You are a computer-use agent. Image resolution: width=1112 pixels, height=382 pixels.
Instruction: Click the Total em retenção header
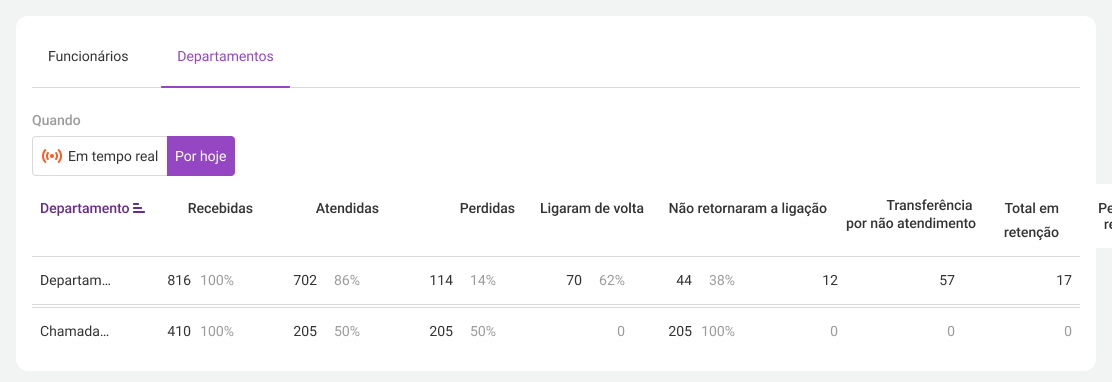click(1032, 220)
